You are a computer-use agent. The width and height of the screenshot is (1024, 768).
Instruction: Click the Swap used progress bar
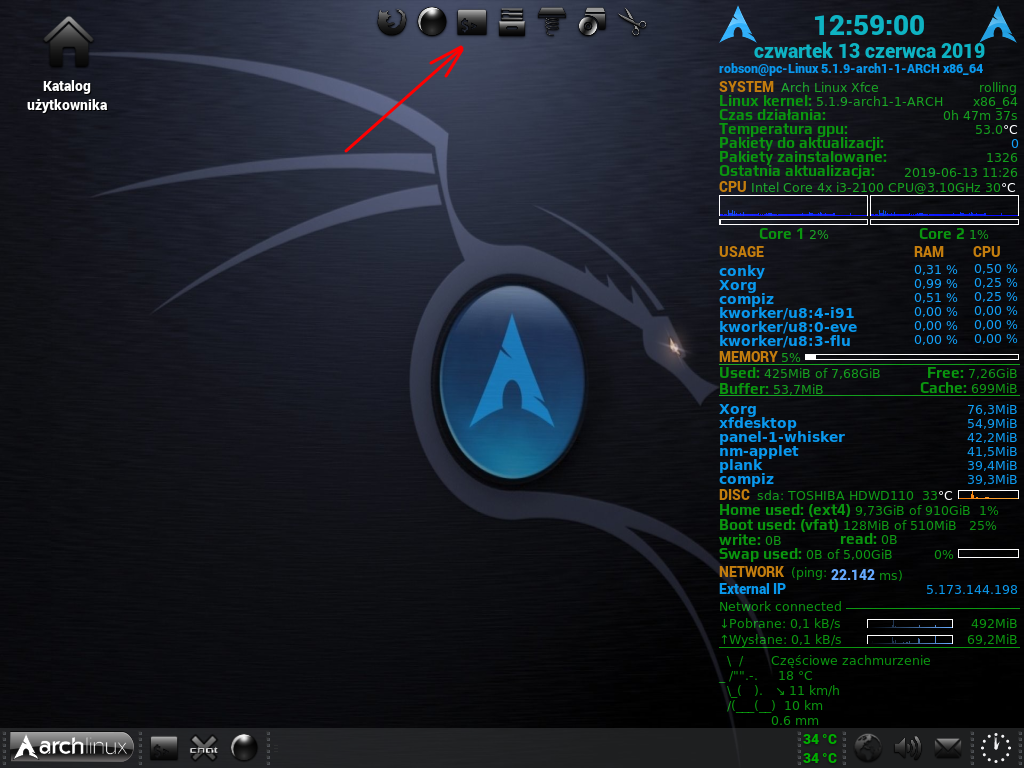pyautogui.click(x=988, y=554)
